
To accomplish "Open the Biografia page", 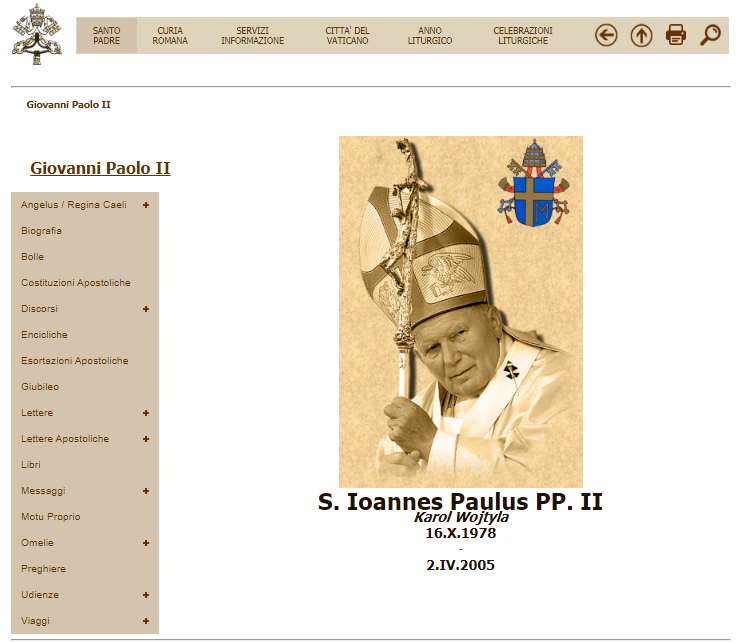I will click(x=41, y=231).
